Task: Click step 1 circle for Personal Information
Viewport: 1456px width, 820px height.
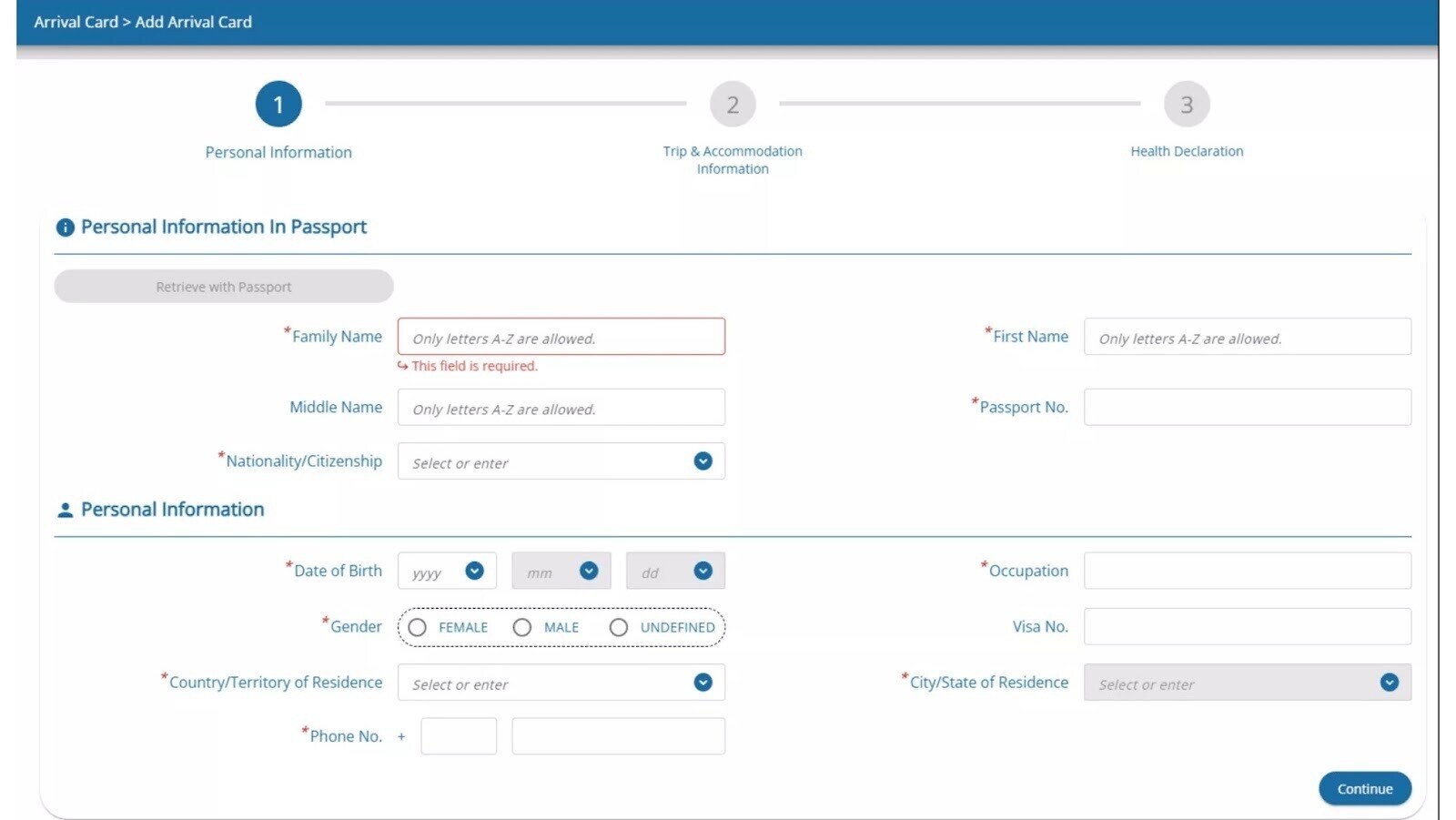Action: [278, 104]
